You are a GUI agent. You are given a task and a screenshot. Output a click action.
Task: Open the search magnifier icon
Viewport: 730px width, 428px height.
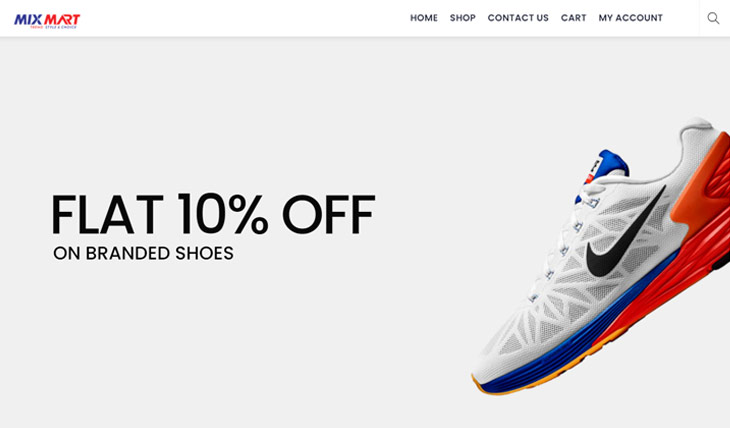click(713, 18)
